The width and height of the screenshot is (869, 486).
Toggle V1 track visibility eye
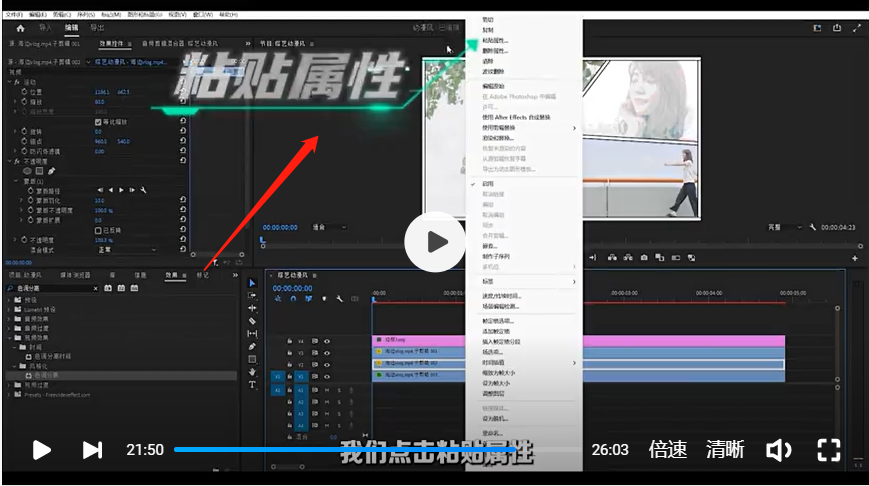coord(327,376)
